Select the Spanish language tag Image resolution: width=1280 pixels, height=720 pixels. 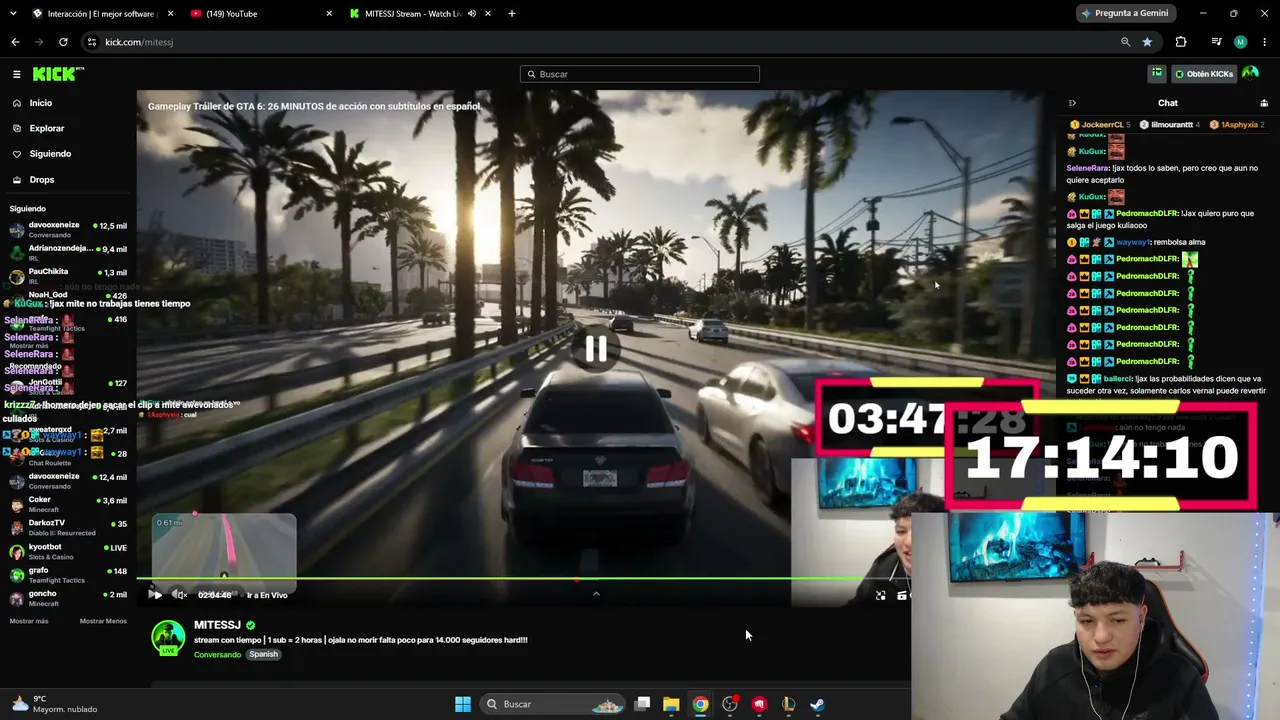[264, 655]
